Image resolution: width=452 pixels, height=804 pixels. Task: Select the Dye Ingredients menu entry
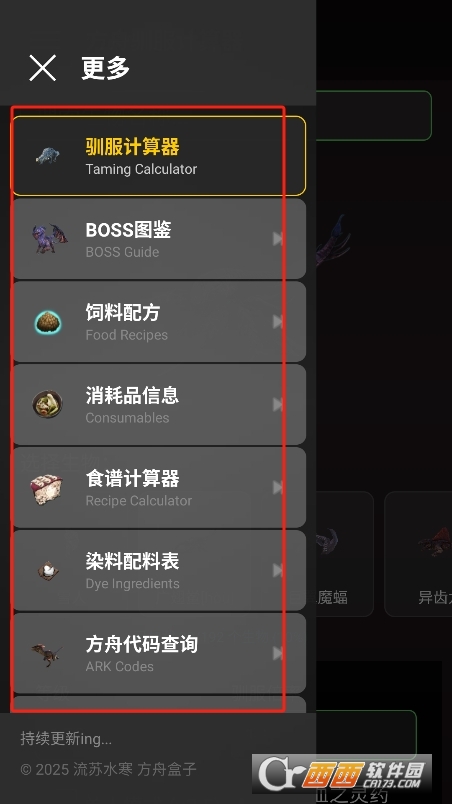[x=158, y=570]
